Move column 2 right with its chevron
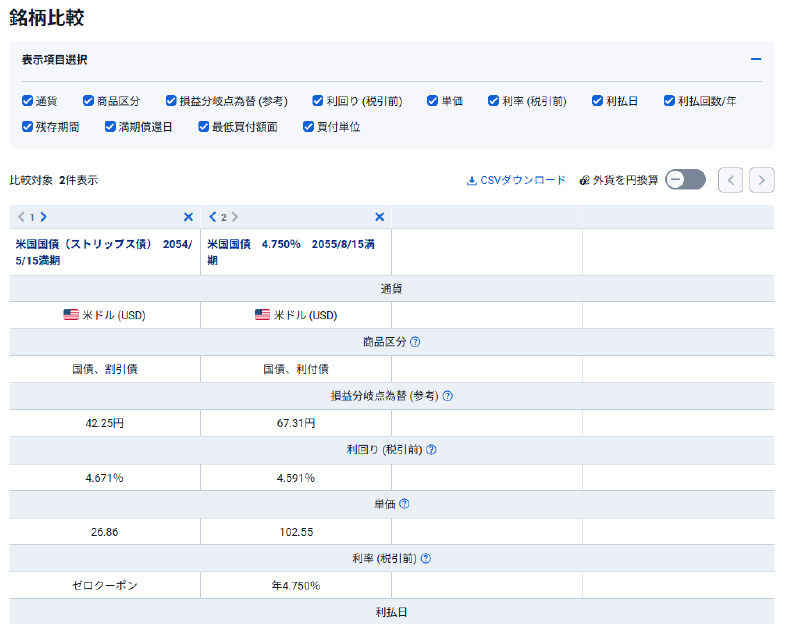 tap(235, 217)
